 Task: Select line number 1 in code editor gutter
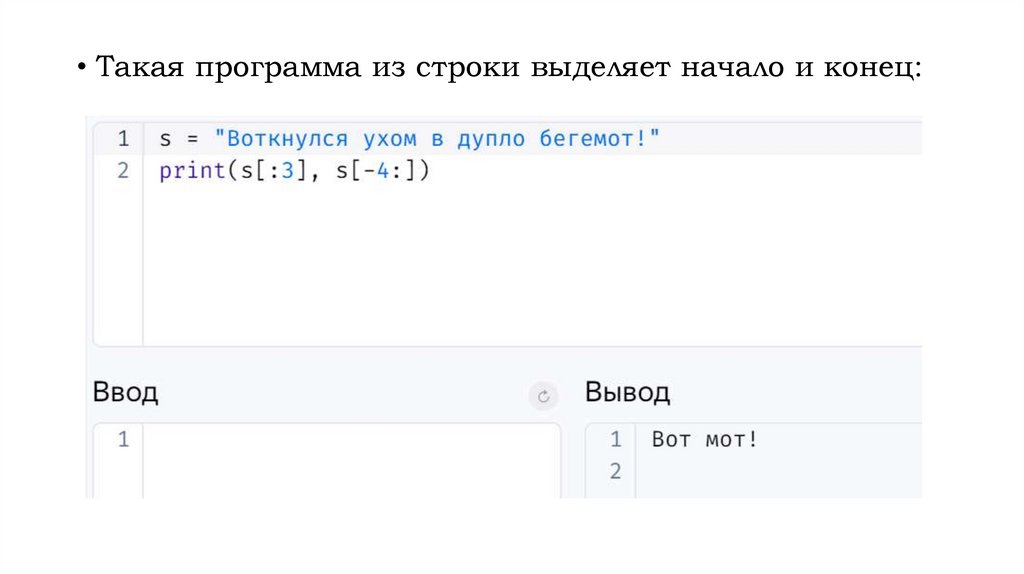click(x=122, y=139)
